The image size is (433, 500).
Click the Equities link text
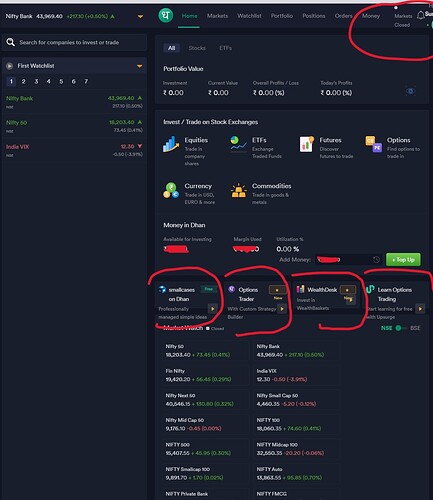tap(196, 140)
